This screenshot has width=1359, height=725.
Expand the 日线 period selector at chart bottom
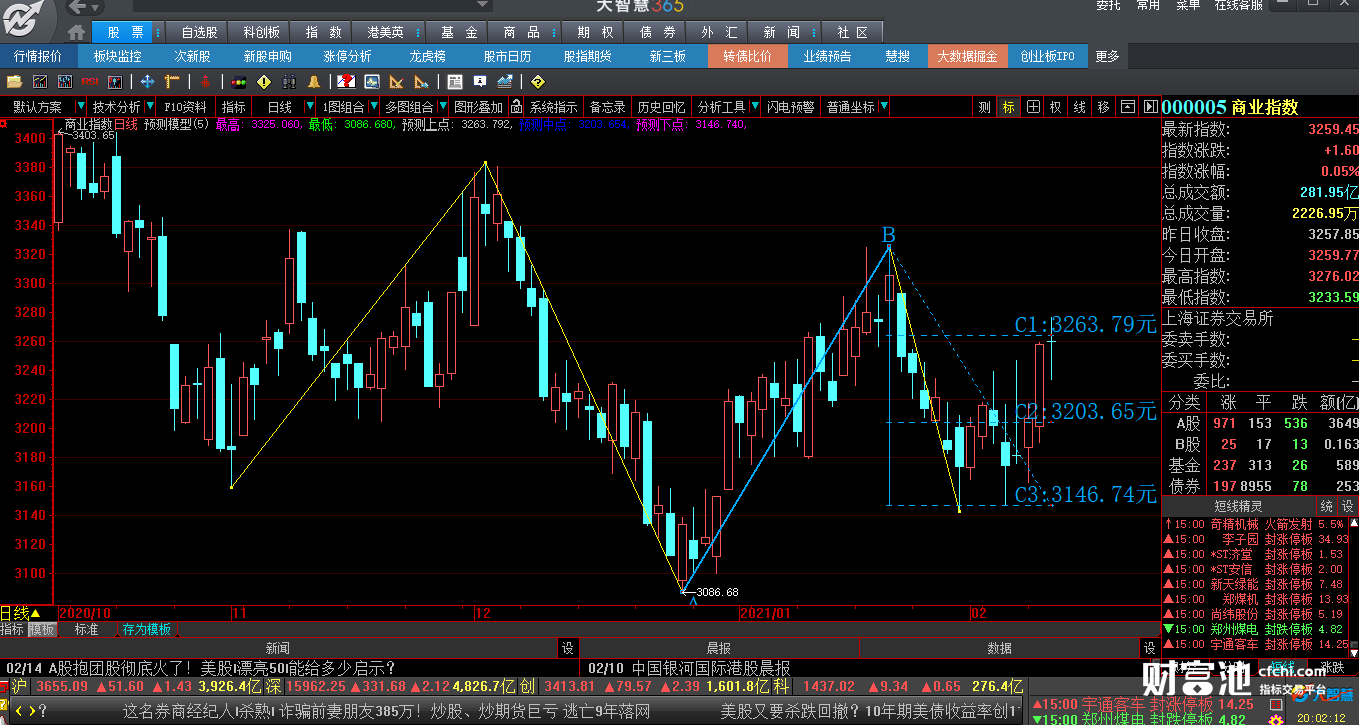click(35, 613)
